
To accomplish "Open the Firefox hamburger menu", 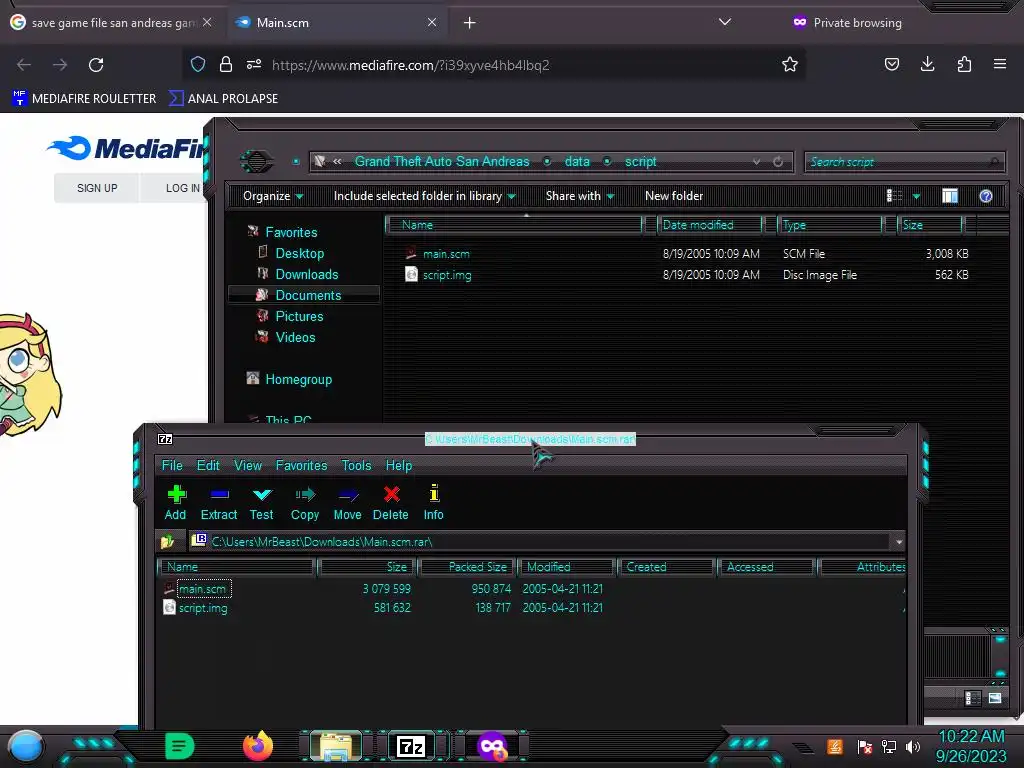I will tap(1000, 64).
